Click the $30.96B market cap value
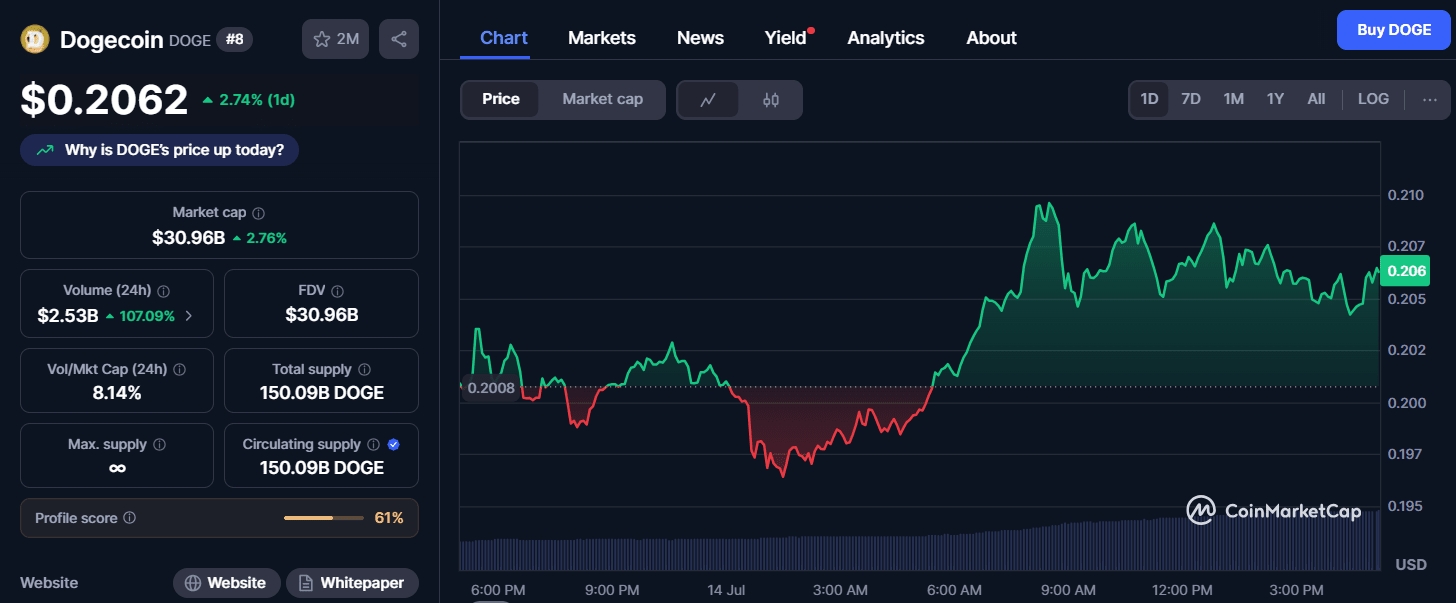Viewport: 1456px width, 603px height. coord(189,238)
